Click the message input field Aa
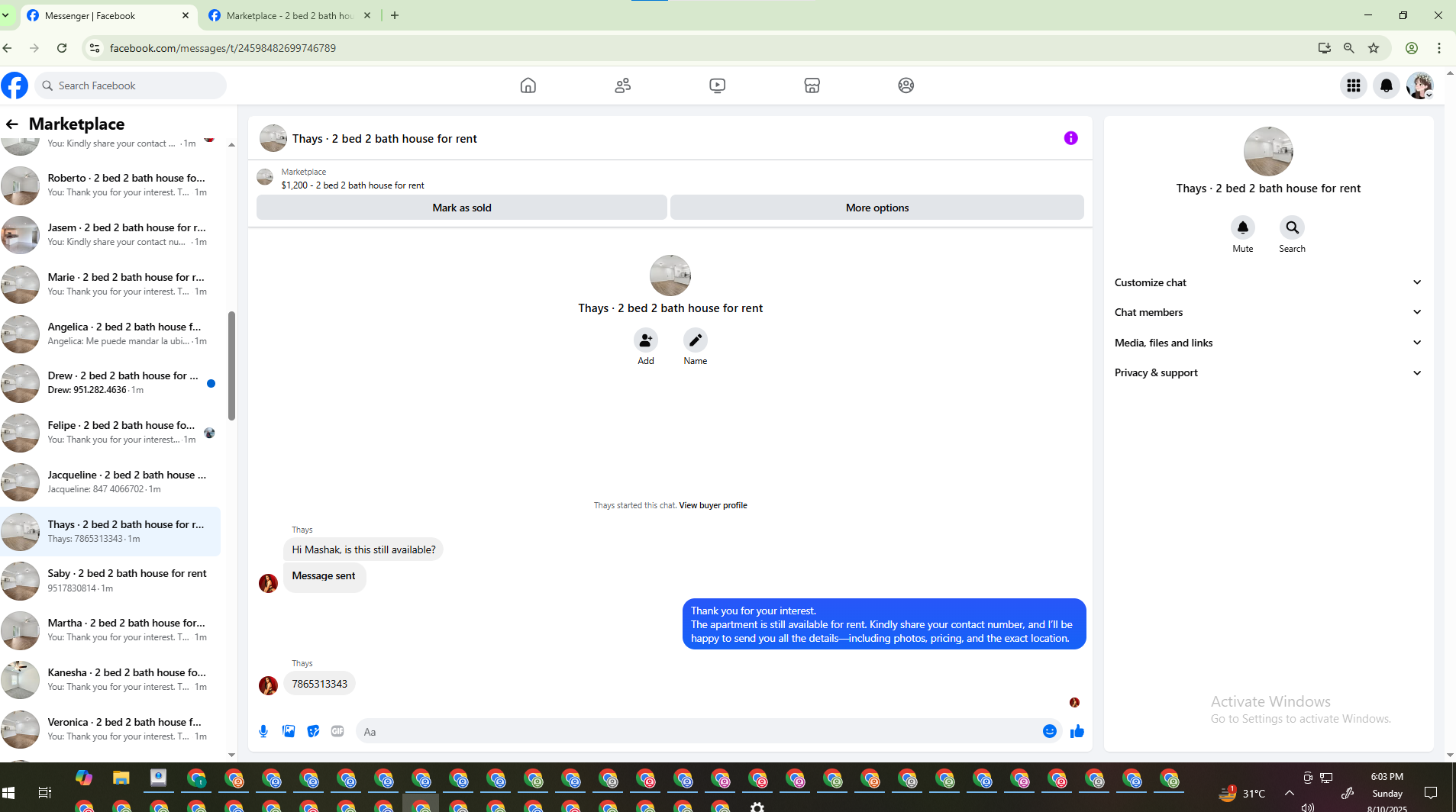 pyautogui.click(x=696, y=731)
